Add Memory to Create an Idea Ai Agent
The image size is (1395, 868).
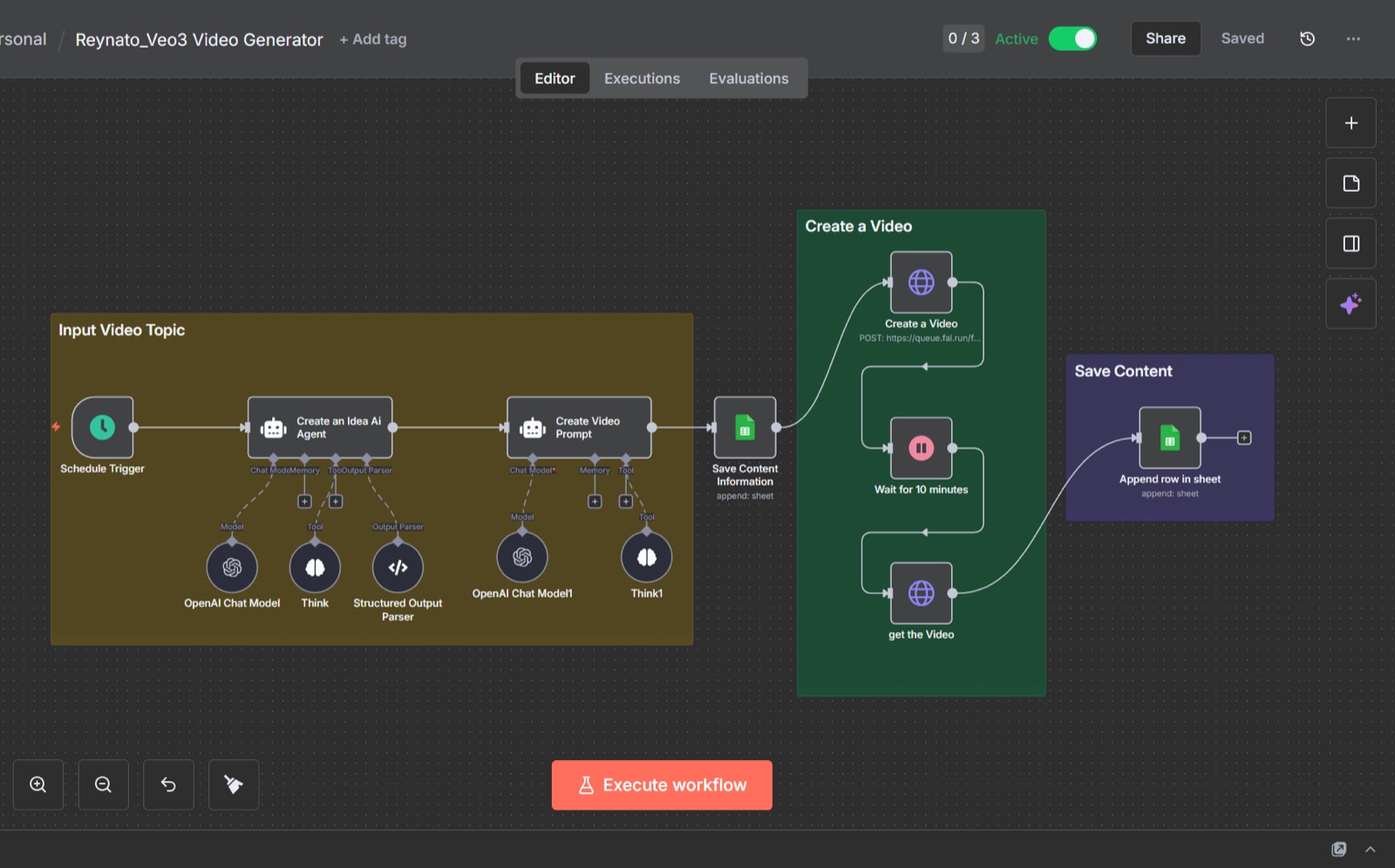coord(304,501)
